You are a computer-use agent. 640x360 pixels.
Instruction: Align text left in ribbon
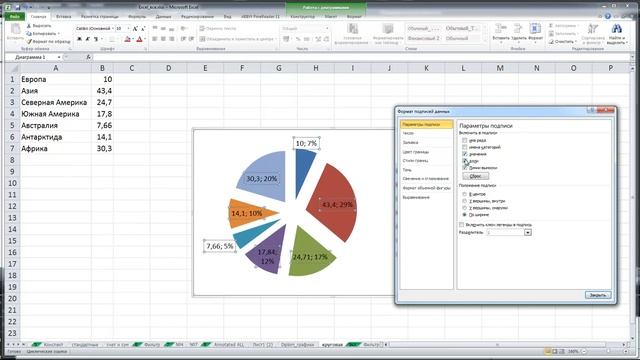[155, 39]
